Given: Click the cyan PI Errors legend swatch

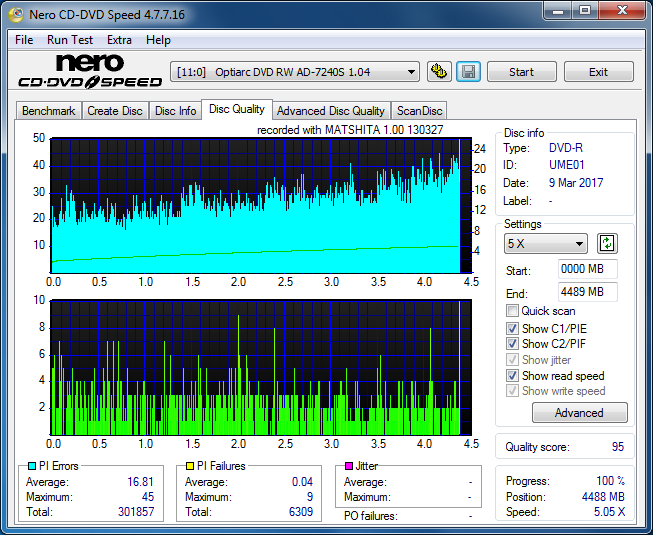Looking at the screenshot, I should 32,466.
